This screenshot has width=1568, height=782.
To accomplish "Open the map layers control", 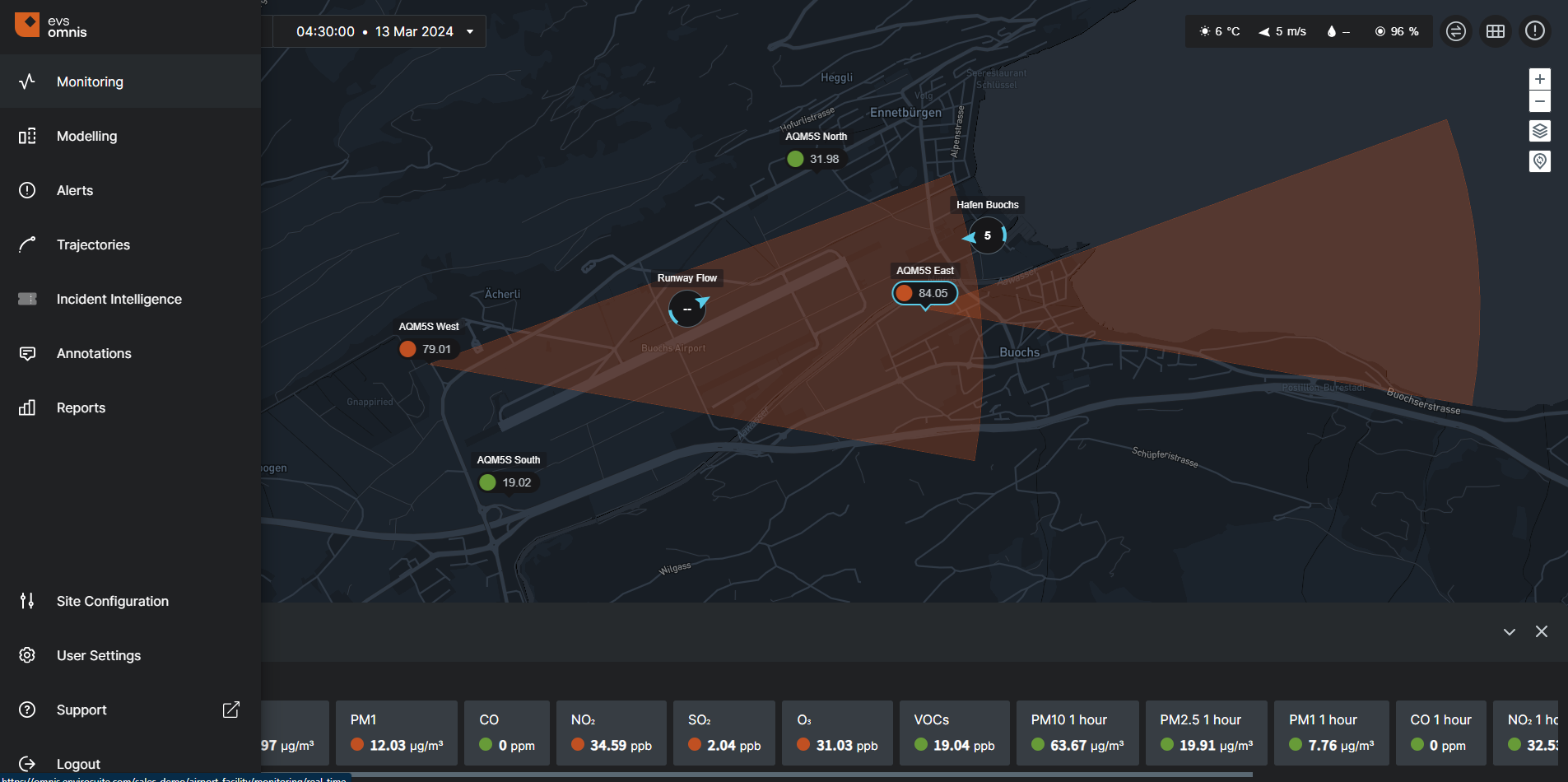I will (1539, 131).
